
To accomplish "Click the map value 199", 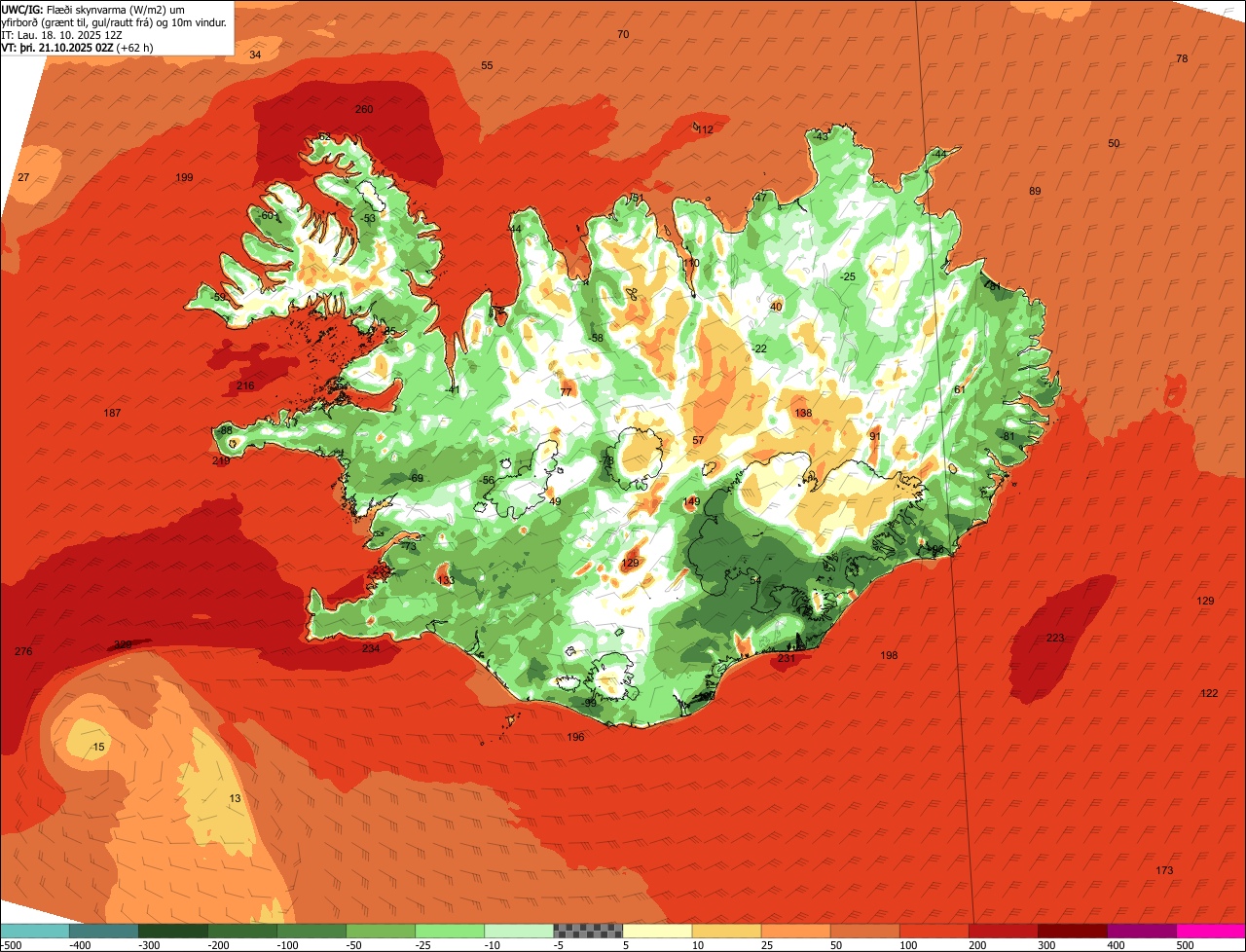I will [184, 177].
